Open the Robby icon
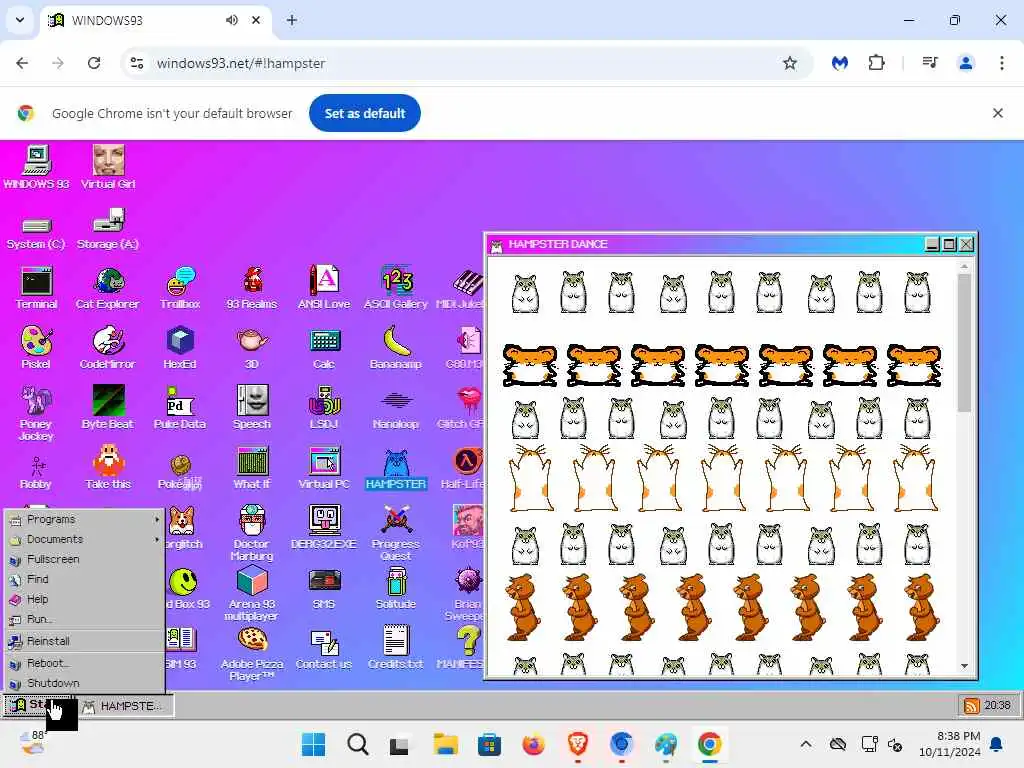Viewport: 1024px width, 768px height. [x=36, y=473]
